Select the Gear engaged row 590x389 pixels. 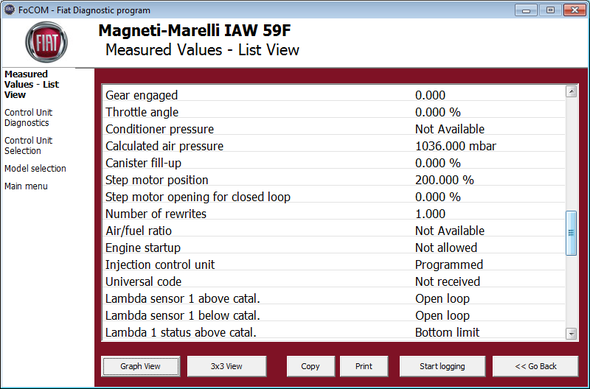click(x=334, y=95)
